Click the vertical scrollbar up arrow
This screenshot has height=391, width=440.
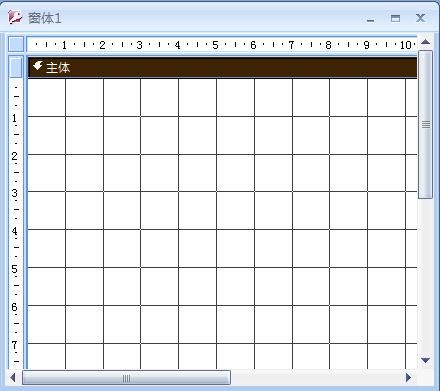coord(425,42)
